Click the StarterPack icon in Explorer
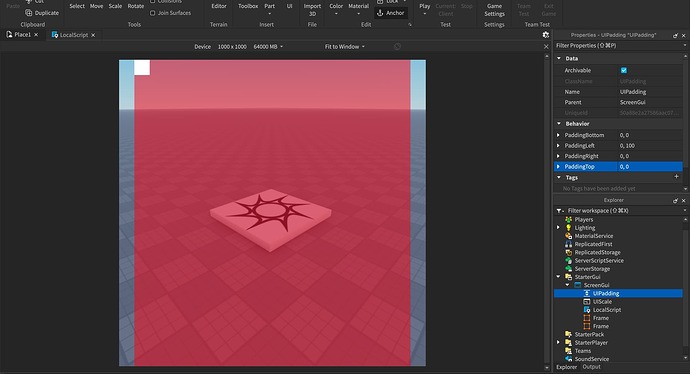Image resolution: width=690 pixels, height=374 pixels. pyautogui.click(x=569, y=334)
